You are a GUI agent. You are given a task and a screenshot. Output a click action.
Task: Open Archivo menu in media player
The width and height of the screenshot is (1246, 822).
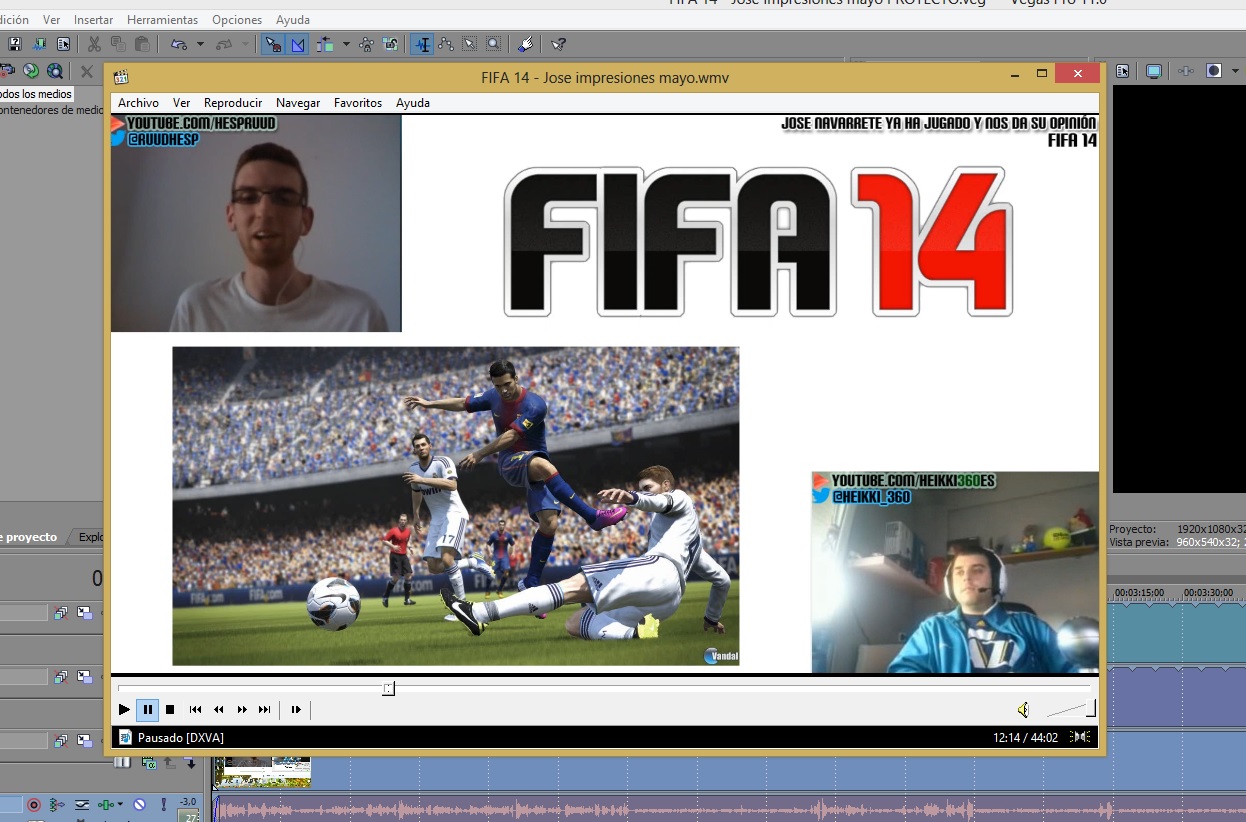(138, 103)
